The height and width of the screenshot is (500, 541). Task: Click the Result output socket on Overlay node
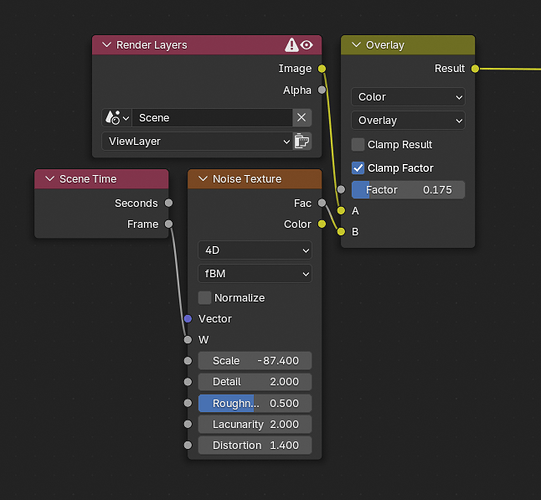pyautogui.click(x=475, y=69)
